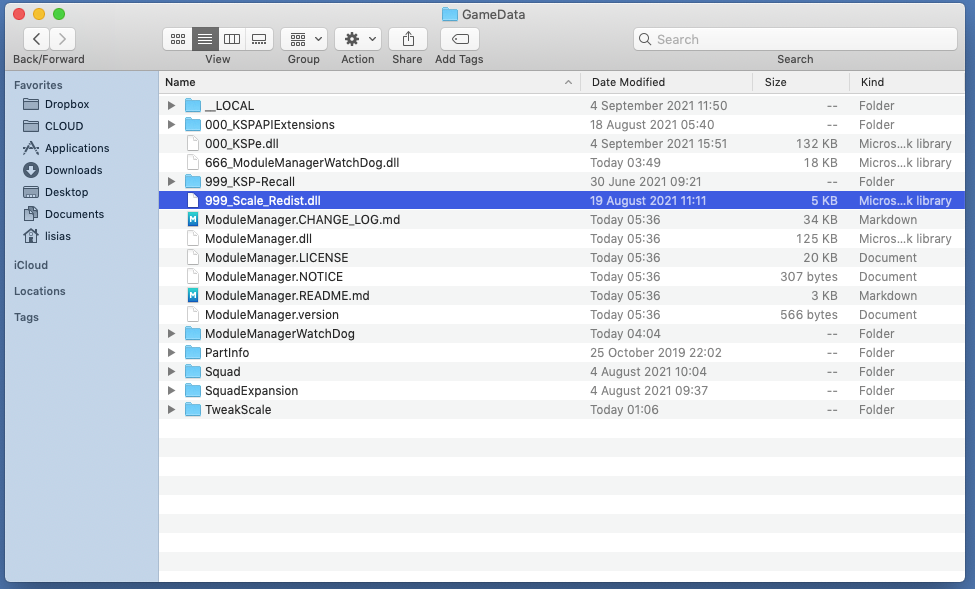Click the Tags sidebar heading
This screenshot has width=975, height=589.
[x=26, y=317]
